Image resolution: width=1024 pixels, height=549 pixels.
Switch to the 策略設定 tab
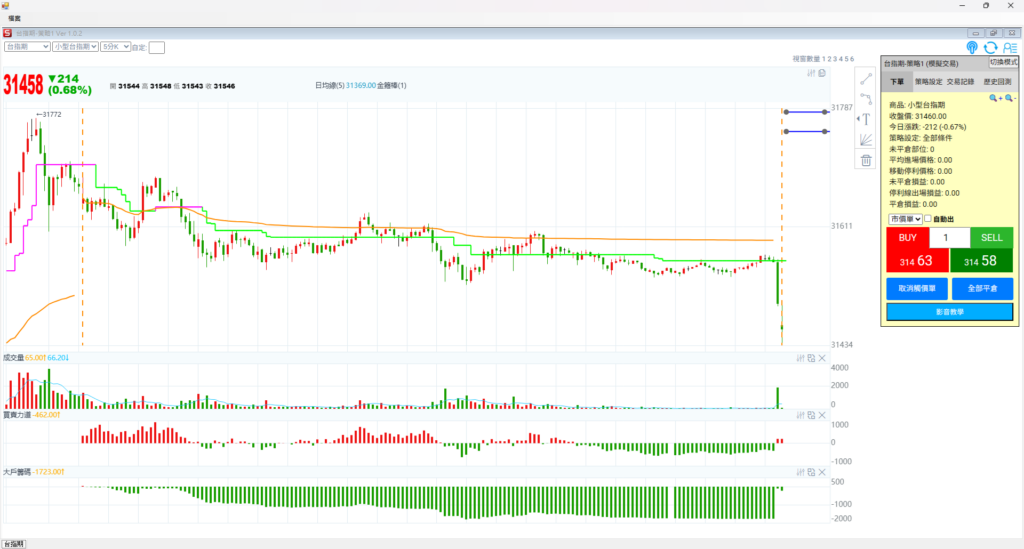pyautogui.click(x=929, y=81)
